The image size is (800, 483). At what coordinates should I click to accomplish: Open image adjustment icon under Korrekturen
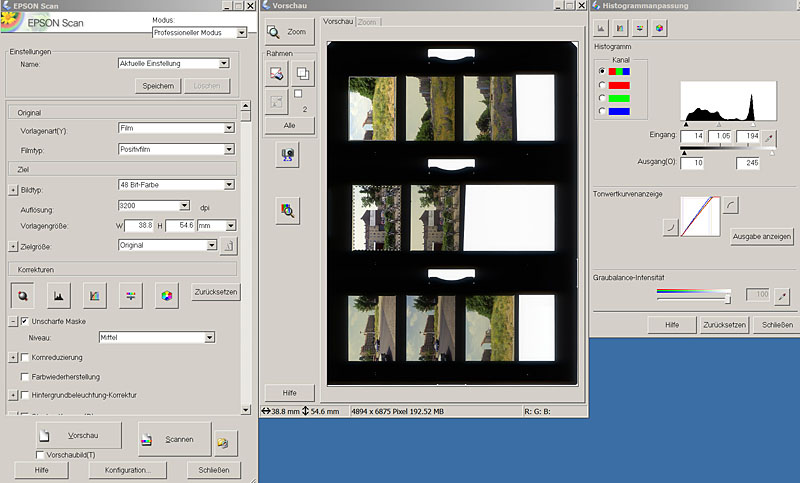tap(131, 295)
